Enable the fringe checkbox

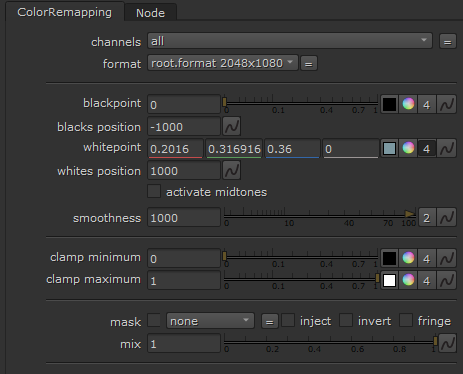point(406,320)
